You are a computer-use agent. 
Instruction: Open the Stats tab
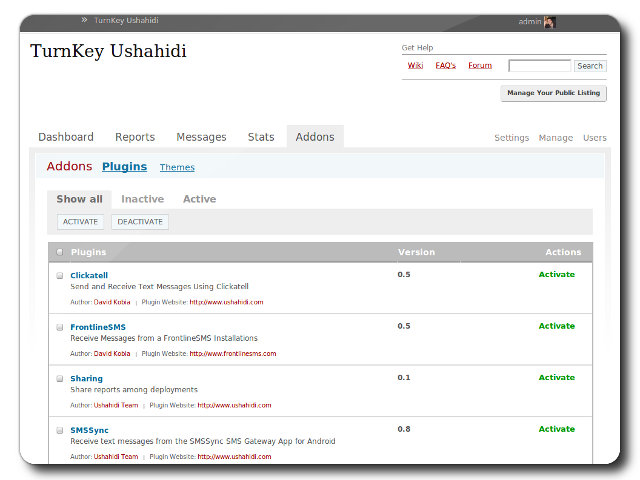(261, 137)
